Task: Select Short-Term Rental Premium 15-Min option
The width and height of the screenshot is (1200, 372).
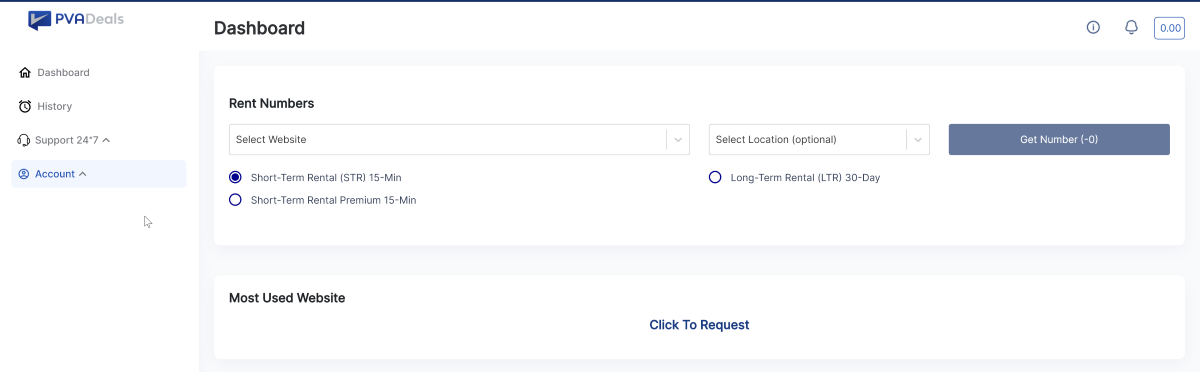Action: [236, 200]
